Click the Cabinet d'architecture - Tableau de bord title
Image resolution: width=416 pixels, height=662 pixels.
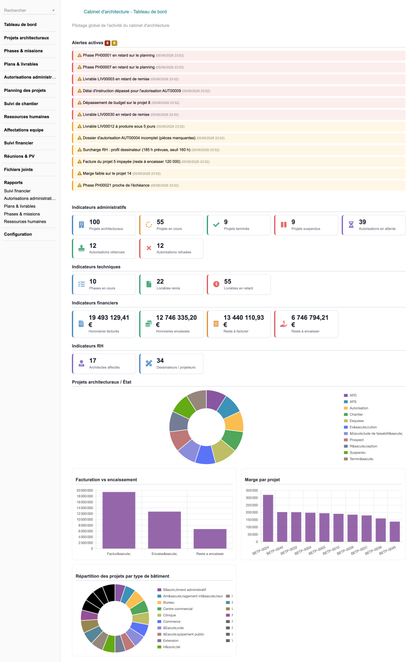(x=125, y=12)
